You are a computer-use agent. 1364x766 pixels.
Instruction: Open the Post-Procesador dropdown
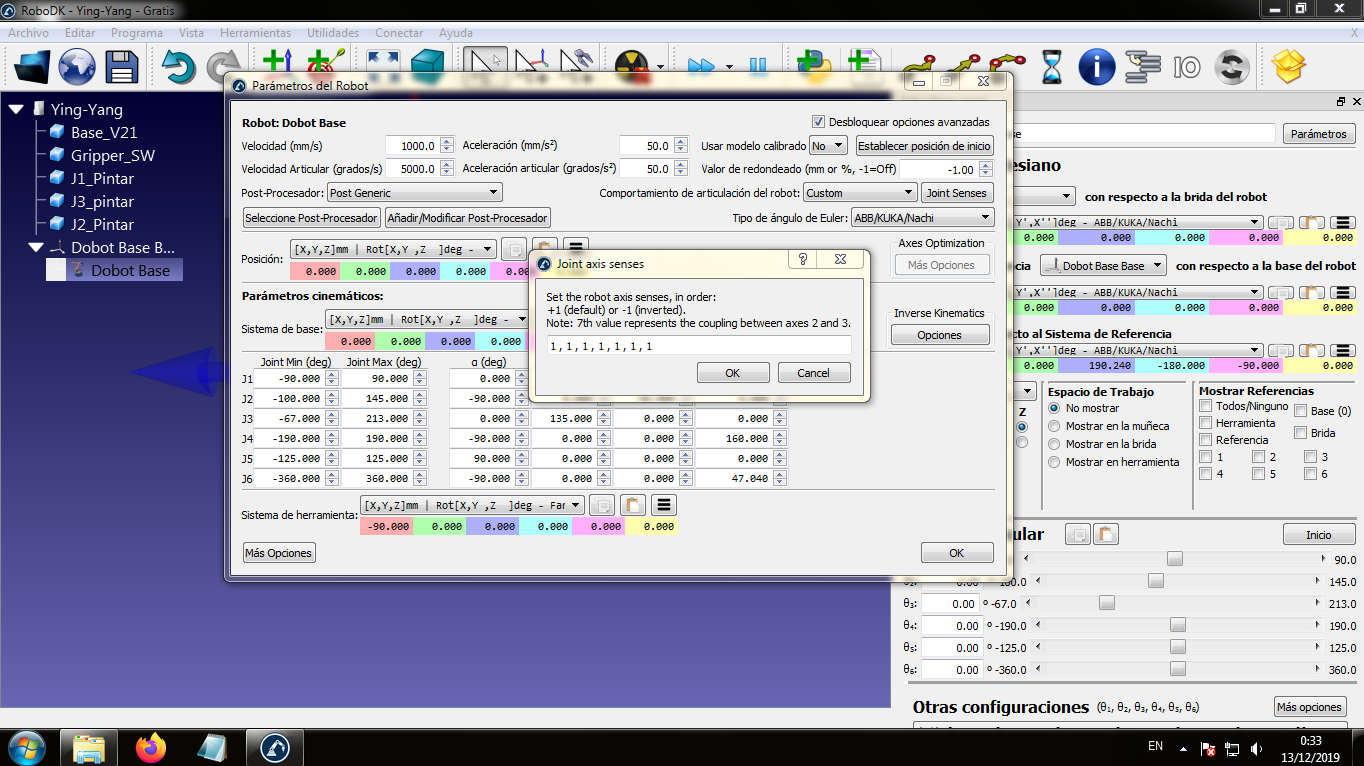coord(414,193)
